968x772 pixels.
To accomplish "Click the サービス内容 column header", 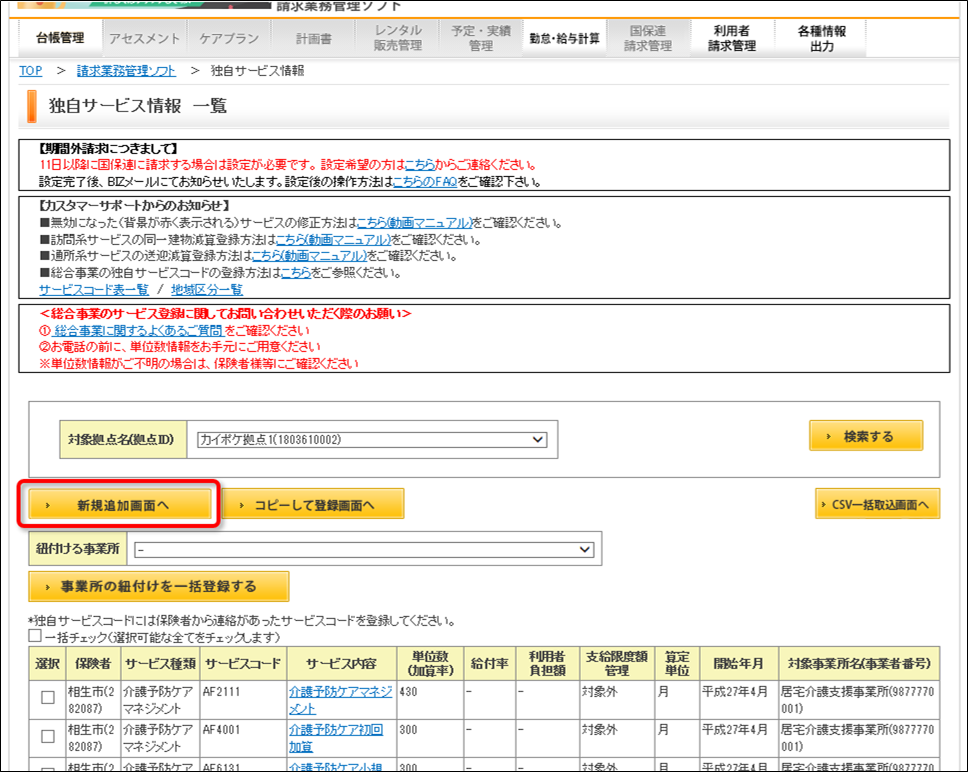I will (341, 663).
